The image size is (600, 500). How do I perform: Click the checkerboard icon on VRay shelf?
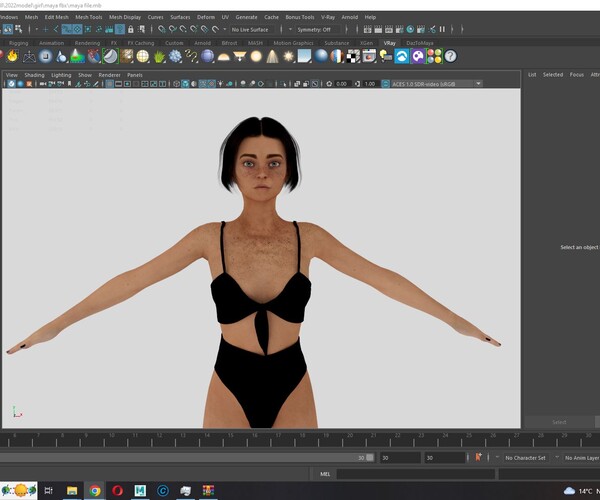(x=353, y=57)
